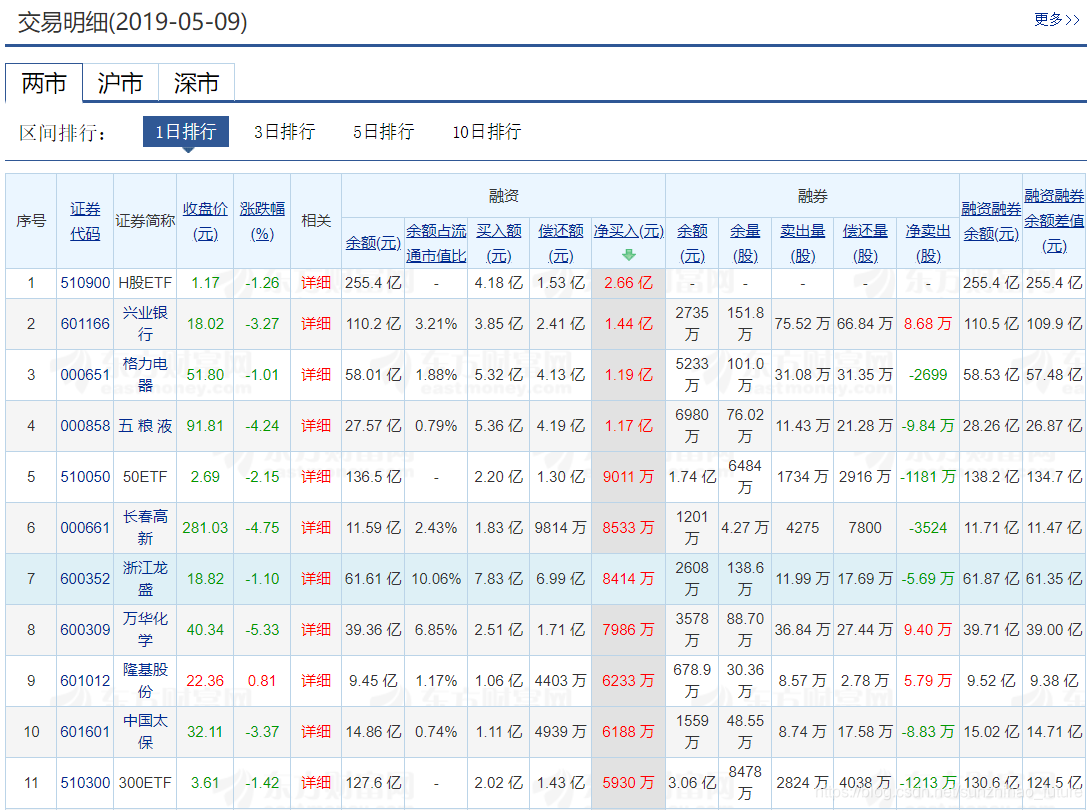The width and height of the screenshot is (1092, 810).
Task: Click 详细 for 隆基股份 row
Action: click(x=315, y=680)
